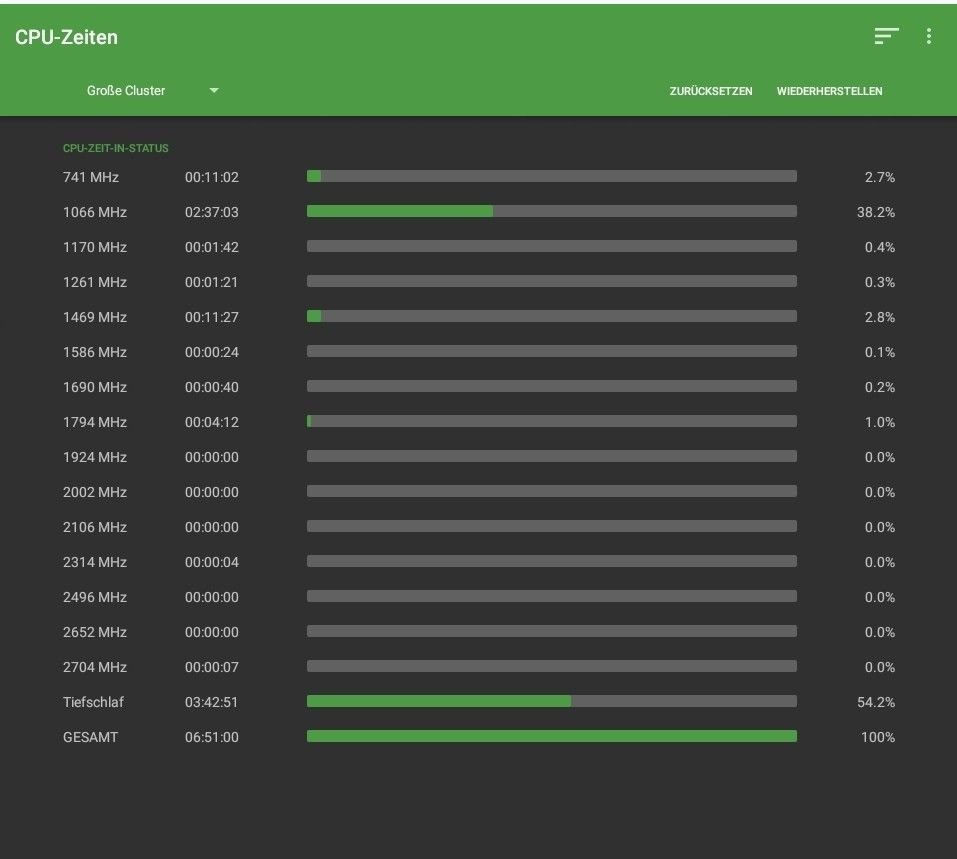Click the 2704 MHz progress bar
Image resolution: width=957 pixels, height=859 pixels.
[552, 666]
